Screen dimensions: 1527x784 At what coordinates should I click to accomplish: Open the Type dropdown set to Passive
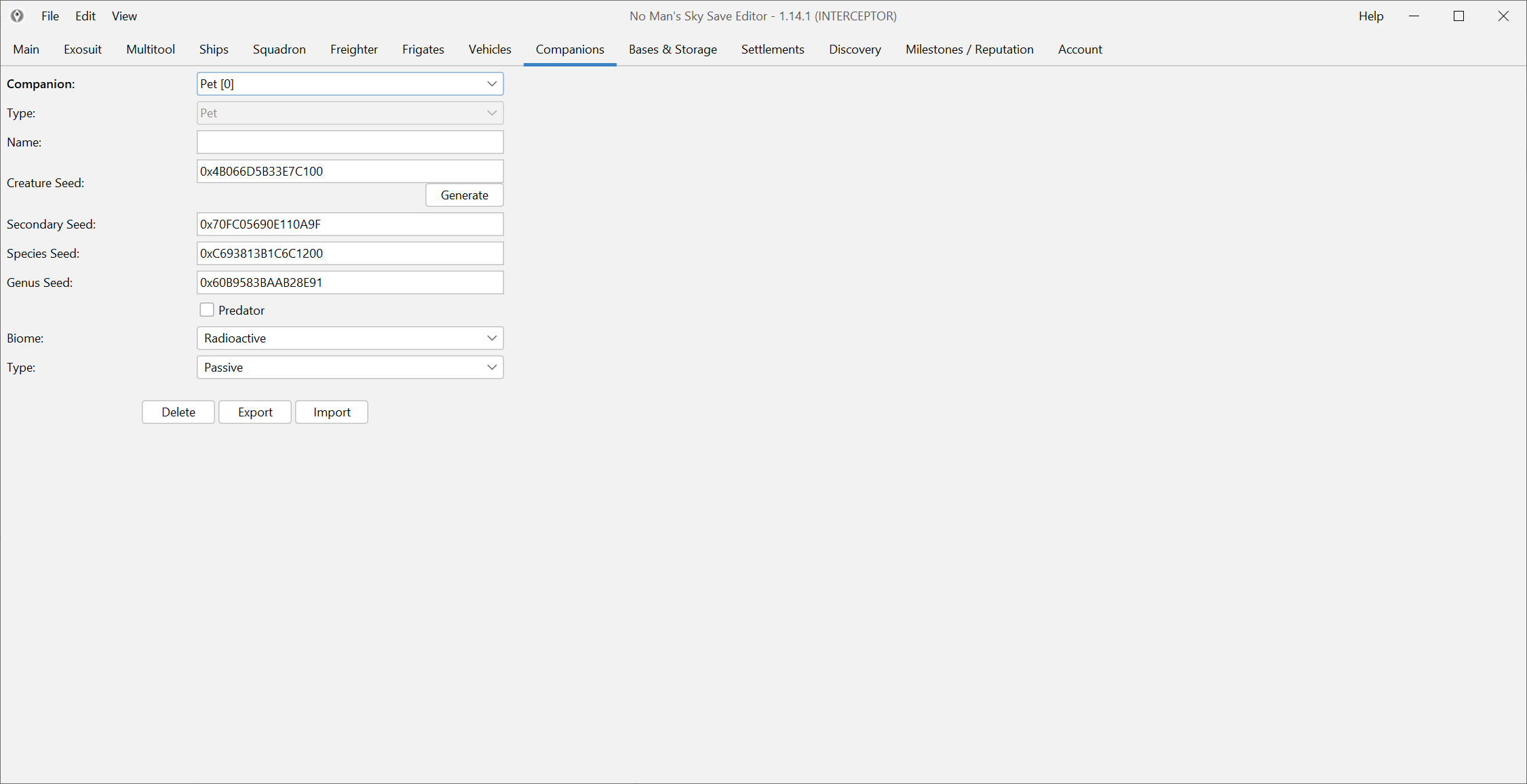[350, 368]
